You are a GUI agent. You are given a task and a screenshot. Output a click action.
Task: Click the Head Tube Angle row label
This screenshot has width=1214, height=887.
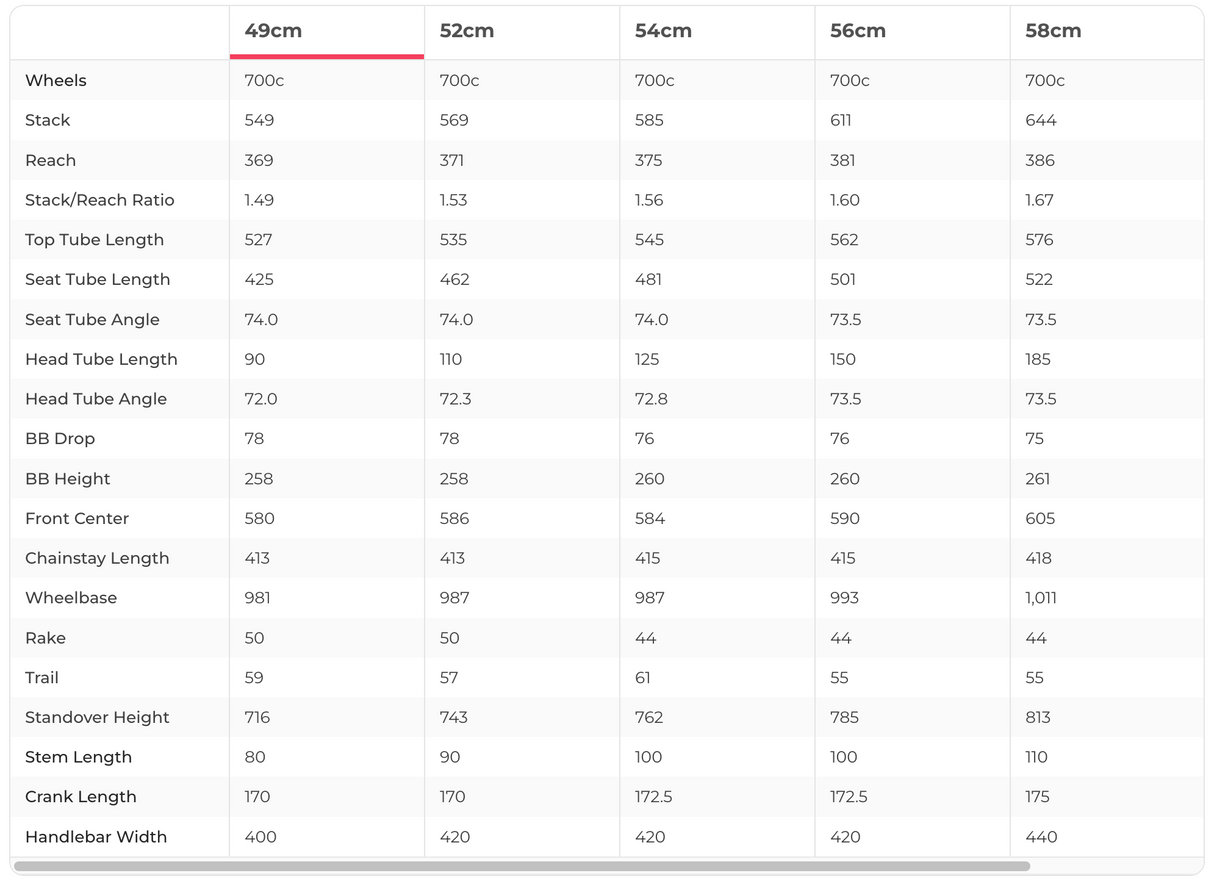[96, 399]
